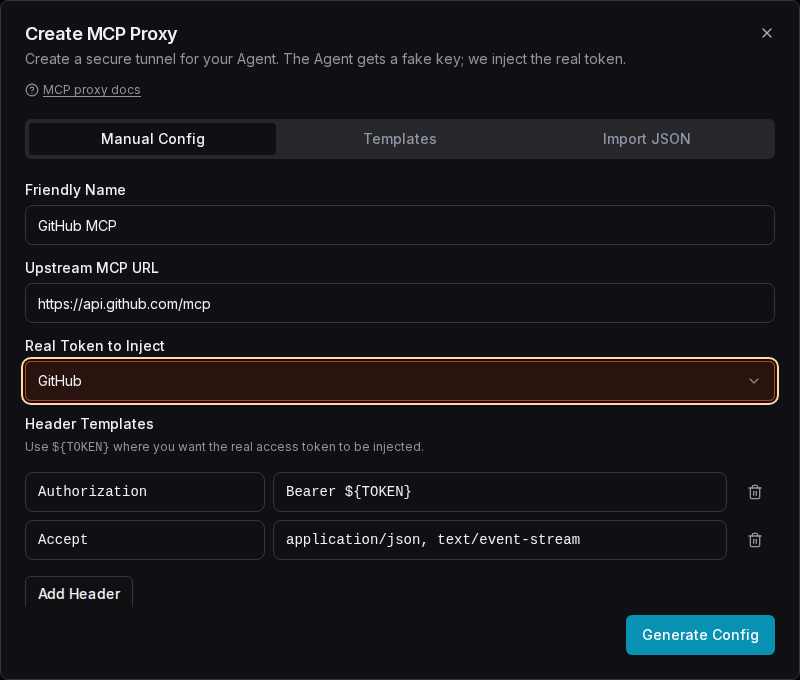
Task: Focus the Upstream MCP URL field
Action: click(399, 303)
